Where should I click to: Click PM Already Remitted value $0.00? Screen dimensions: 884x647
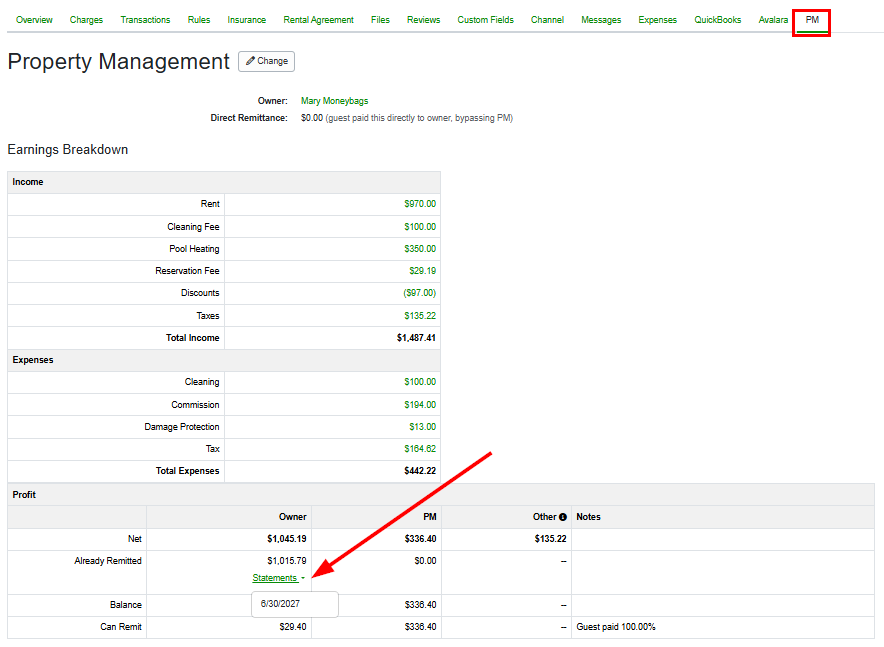click(426, 561)
